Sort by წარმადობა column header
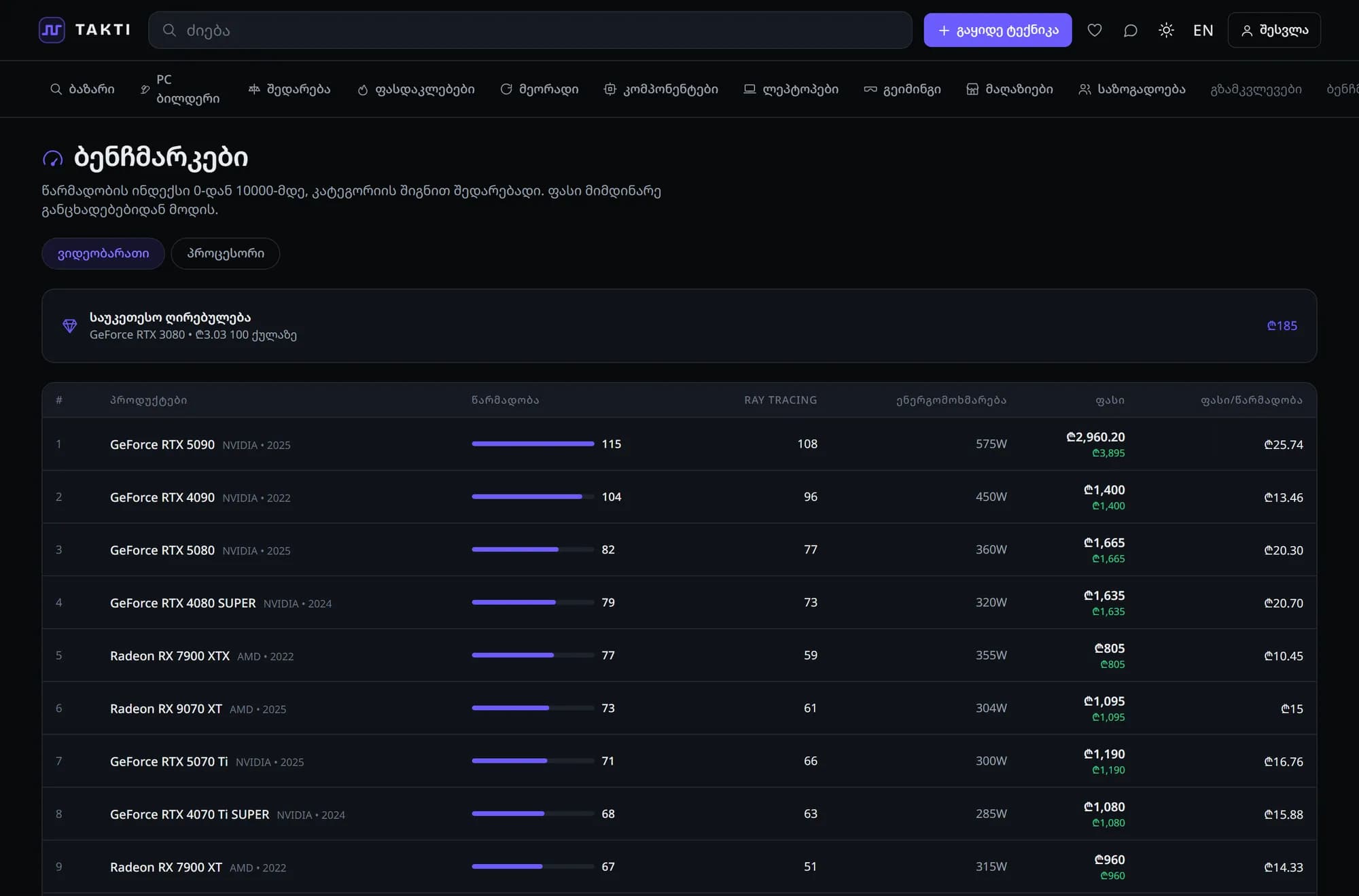 506,400
